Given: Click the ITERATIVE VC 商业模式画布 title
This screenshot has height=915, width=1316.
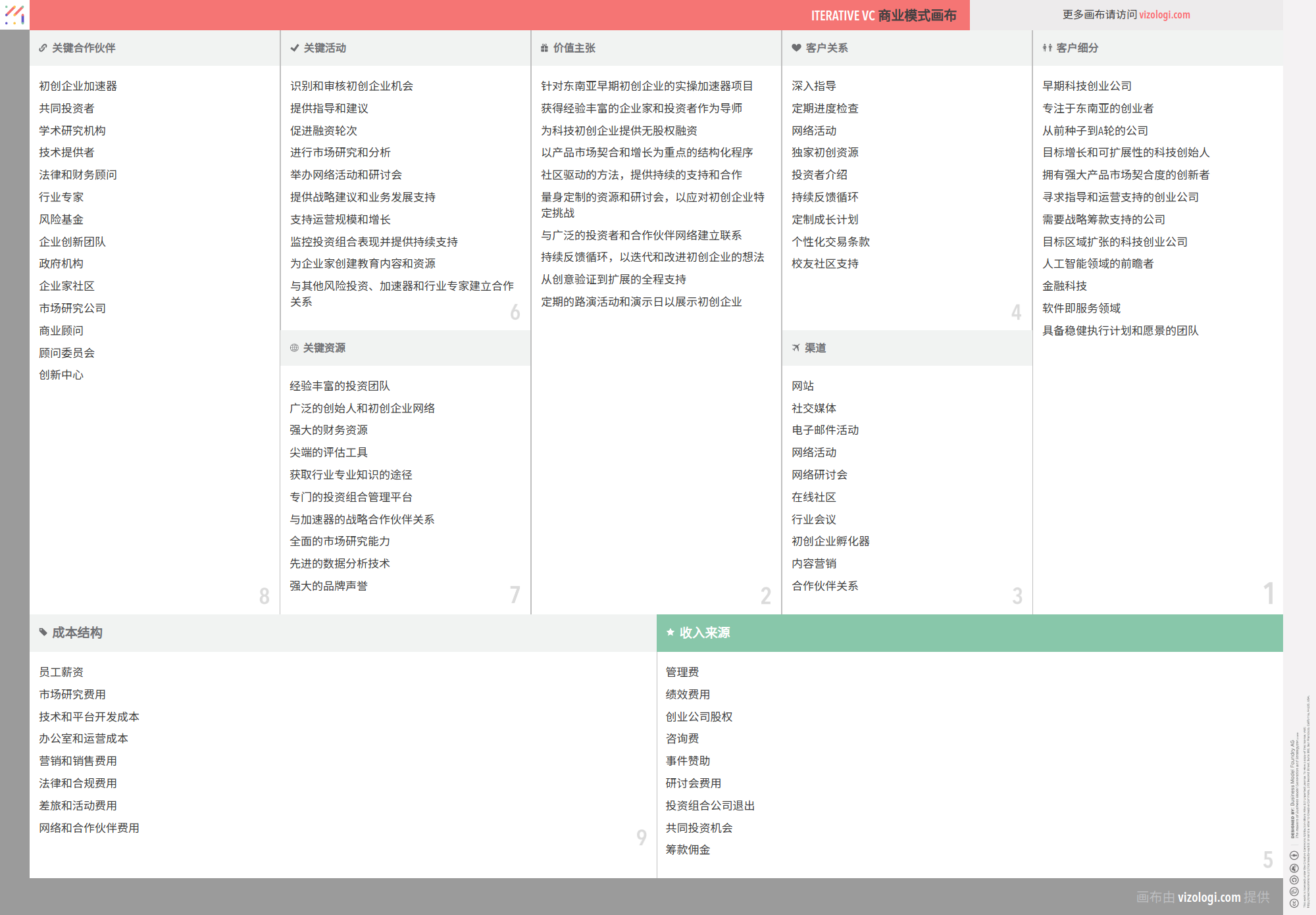Looking at the screenshot, I should click(883, 15).
